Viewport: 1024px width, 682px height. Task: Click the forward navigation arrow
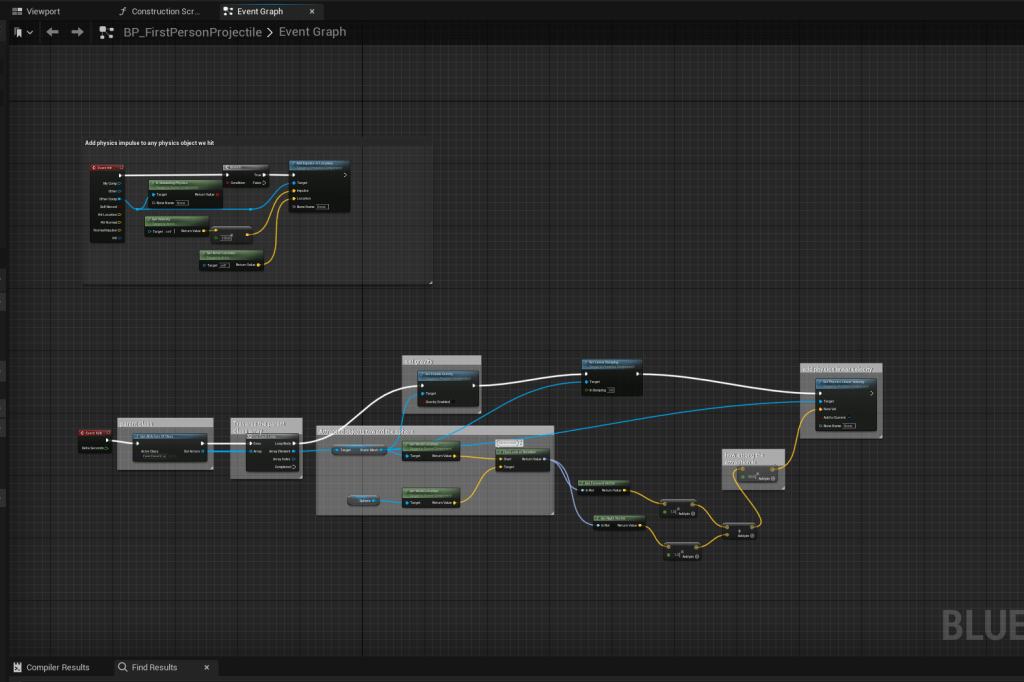pos(77,32)
